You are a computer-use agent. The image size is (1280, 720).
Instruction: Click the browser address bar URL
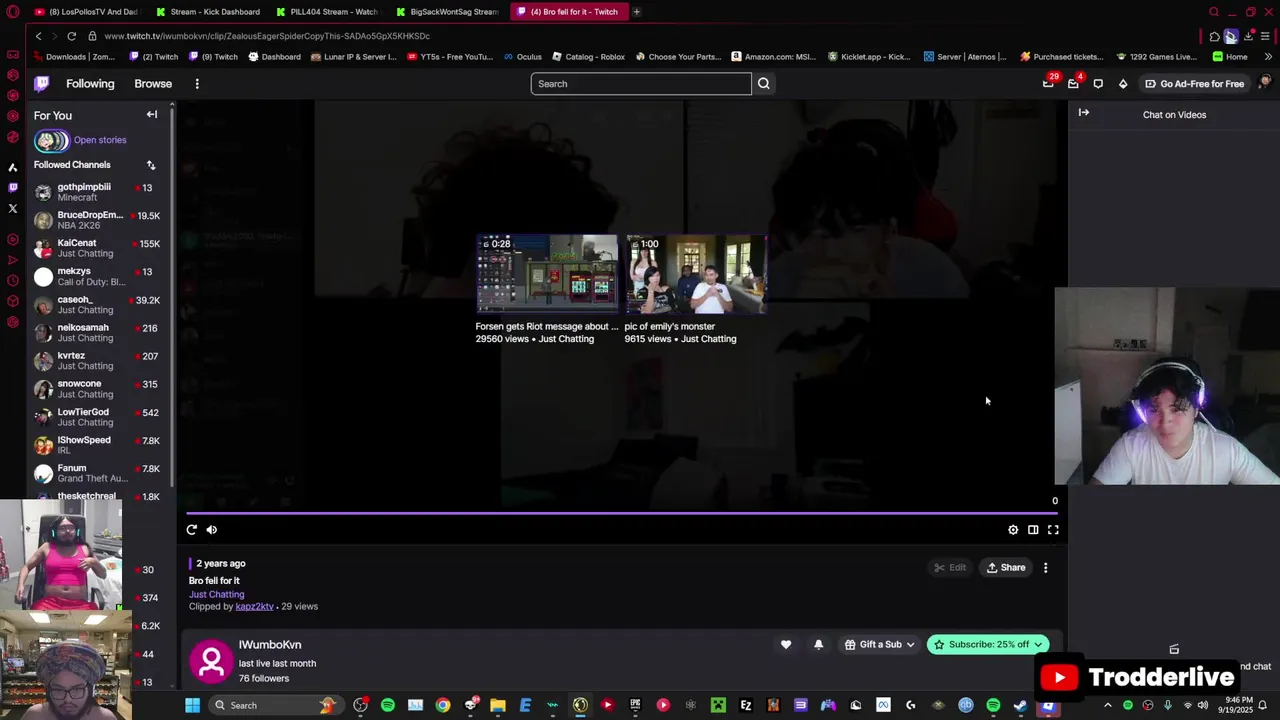click(x=266, y=36)
